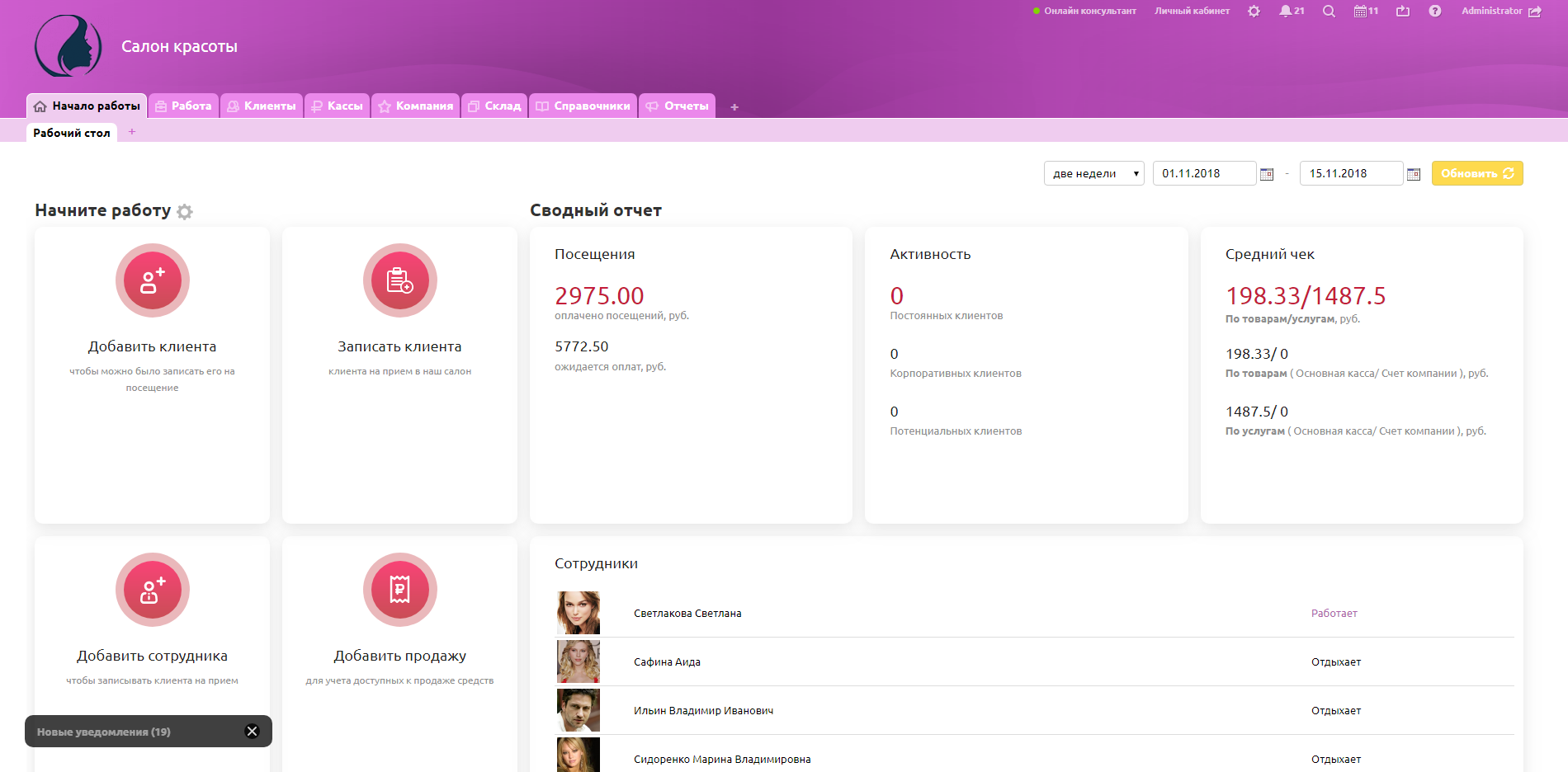Open calendar picker for end date 15.11.2018
1568x772 pixels.
(1414, 174)
